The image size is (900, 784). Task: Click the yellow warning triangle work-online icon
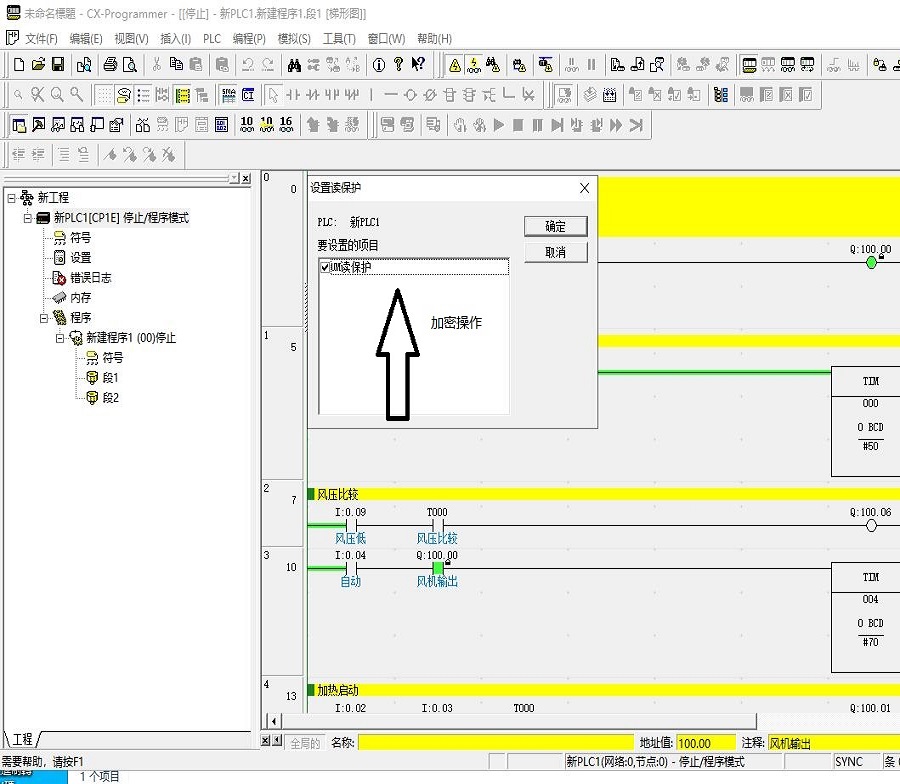pos(455,65)
